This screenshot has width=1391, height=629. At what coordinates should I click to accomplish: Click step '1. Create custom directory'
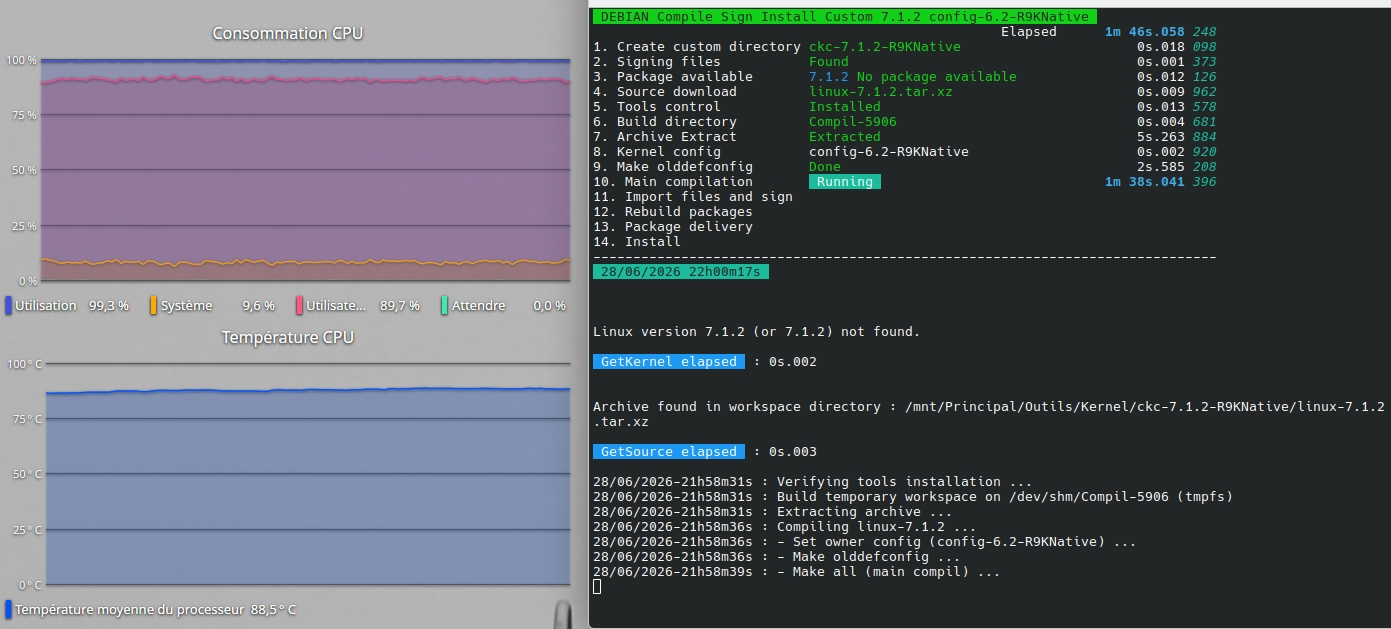click(x=697, y=47)
